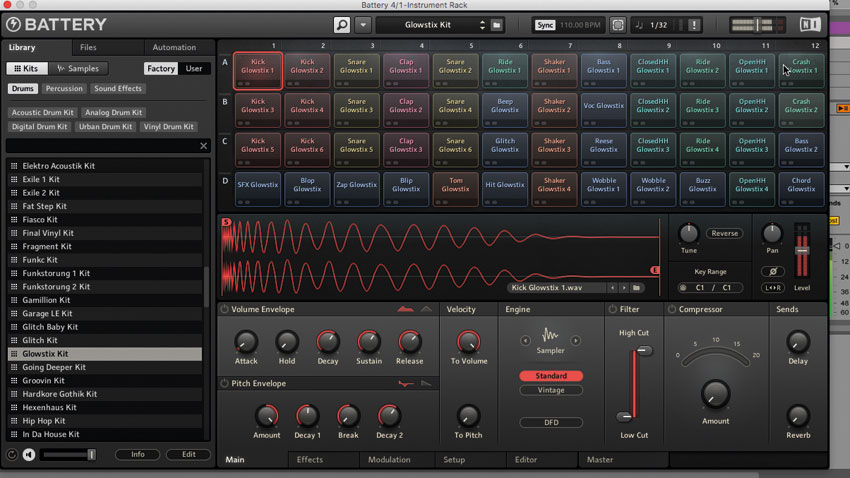This screenshot has height=478, width=850.
Task: Select Hip Hop Kit in the list
Action: (x=105, y=421)
